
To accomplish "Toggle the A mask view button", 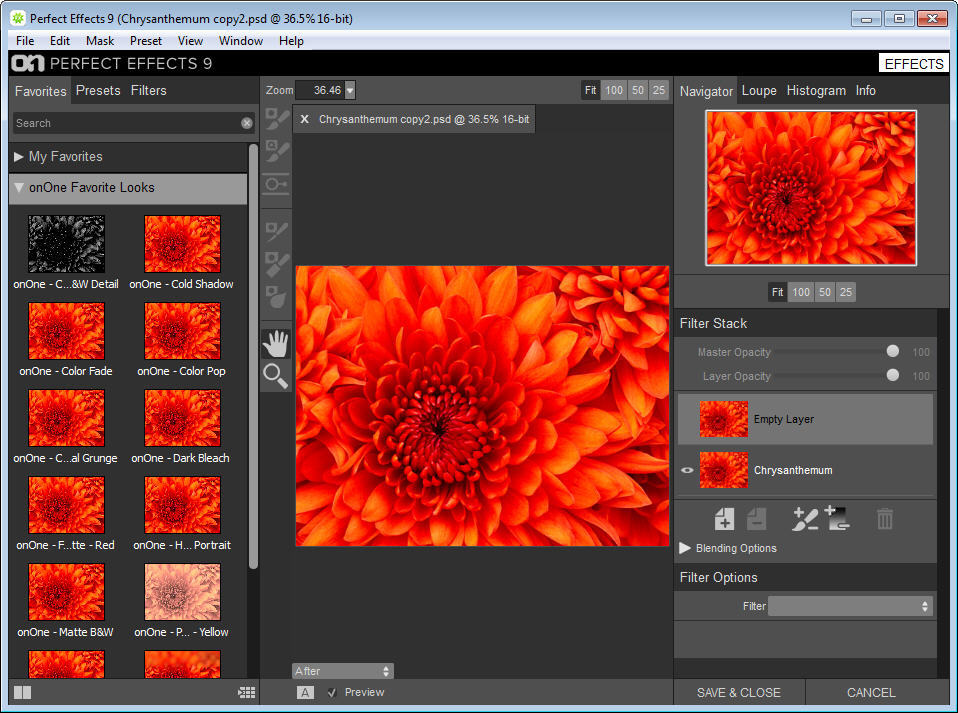I will pos(305,692).
